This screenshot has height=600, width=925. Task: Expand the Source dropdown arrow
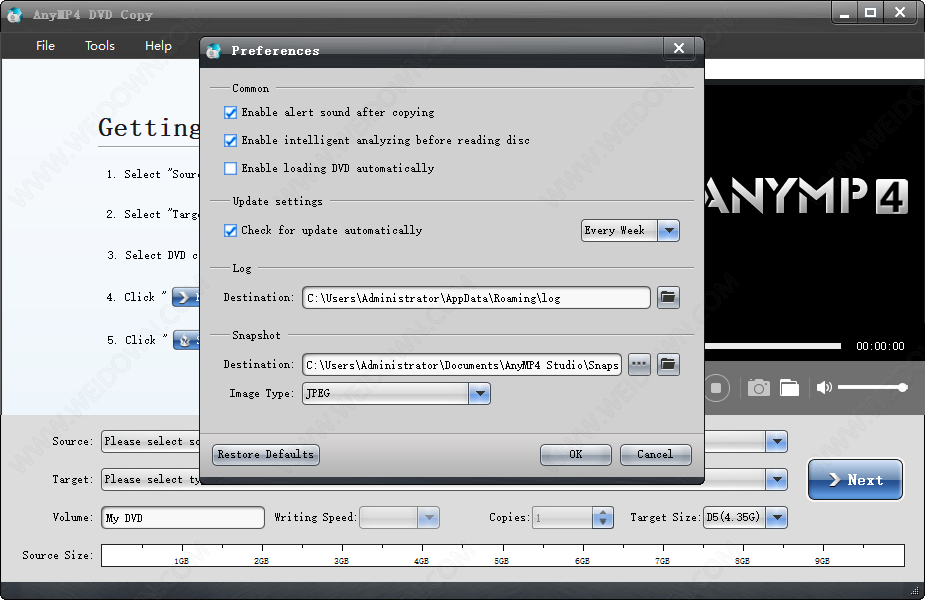(777, 441)
